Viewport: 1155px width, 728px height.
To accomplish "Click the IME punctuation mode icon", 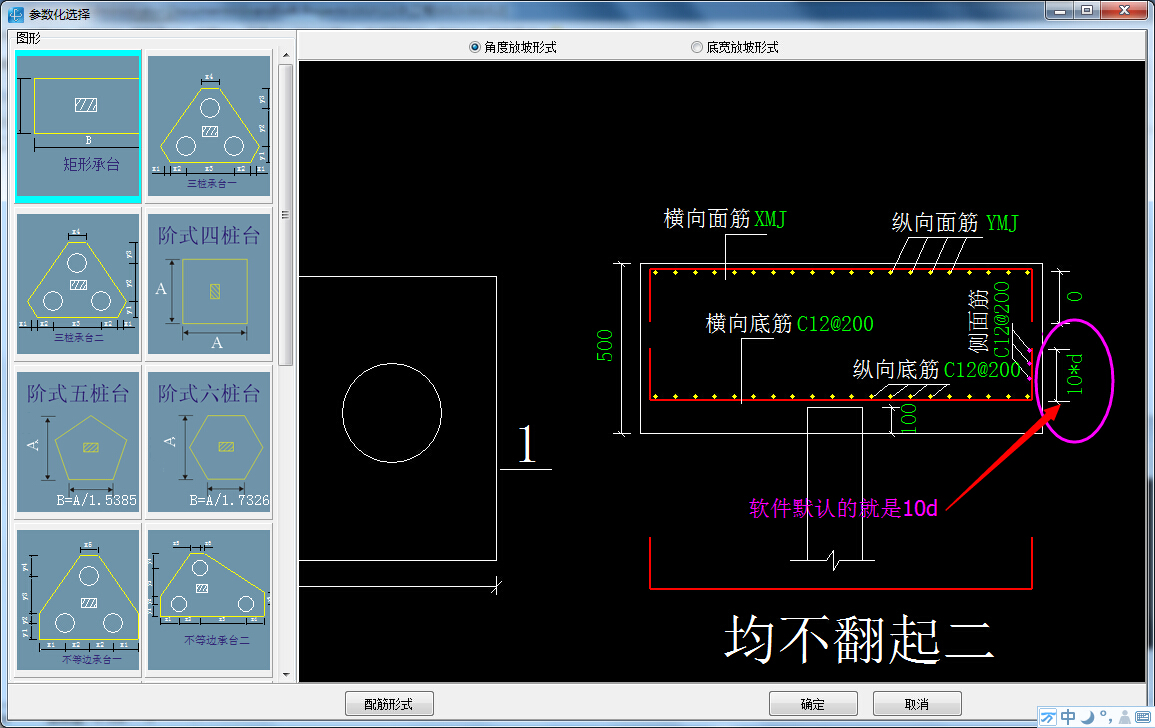I will [1106, 717].
